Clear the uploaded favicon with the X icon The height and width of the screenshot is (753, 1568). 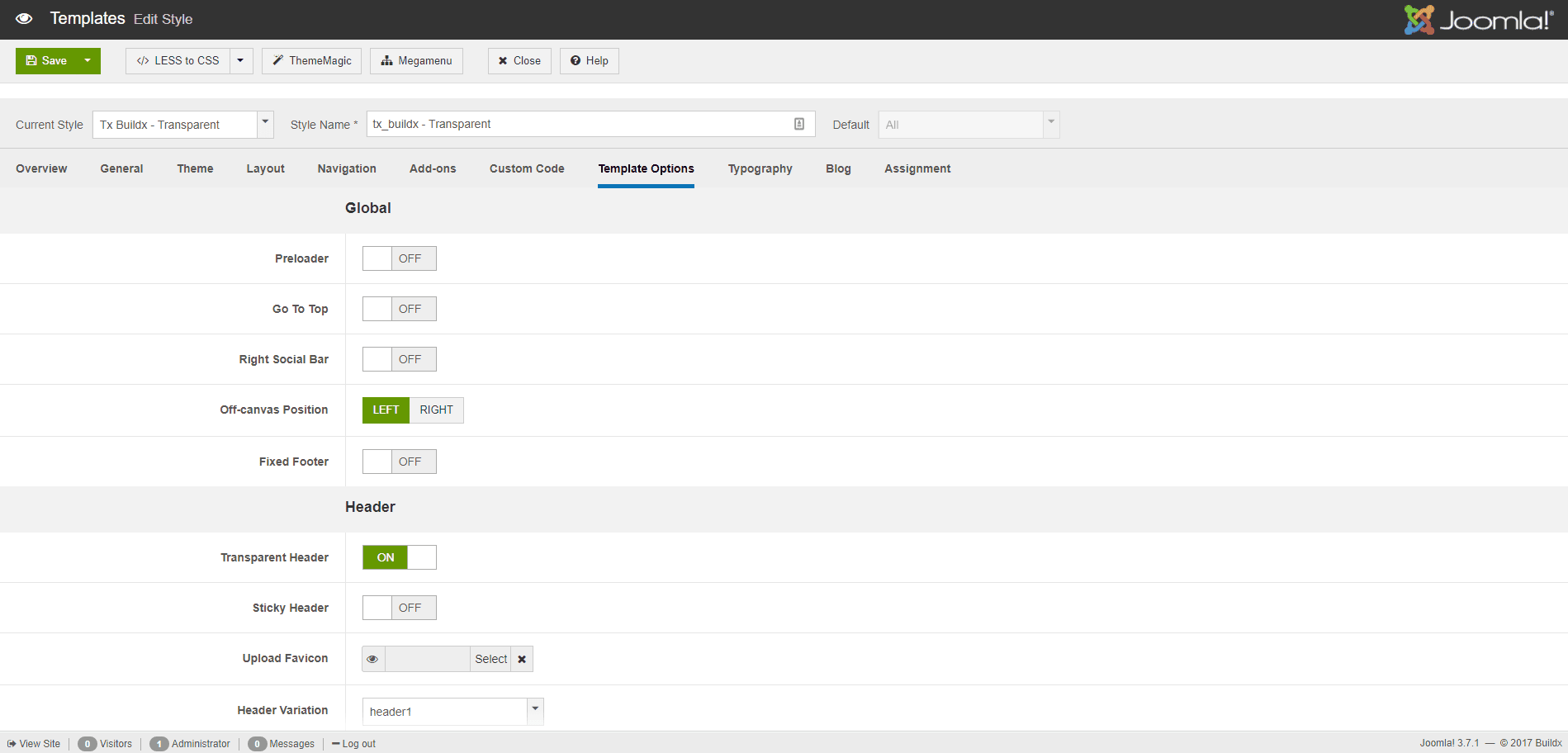[x=522, y=659]
